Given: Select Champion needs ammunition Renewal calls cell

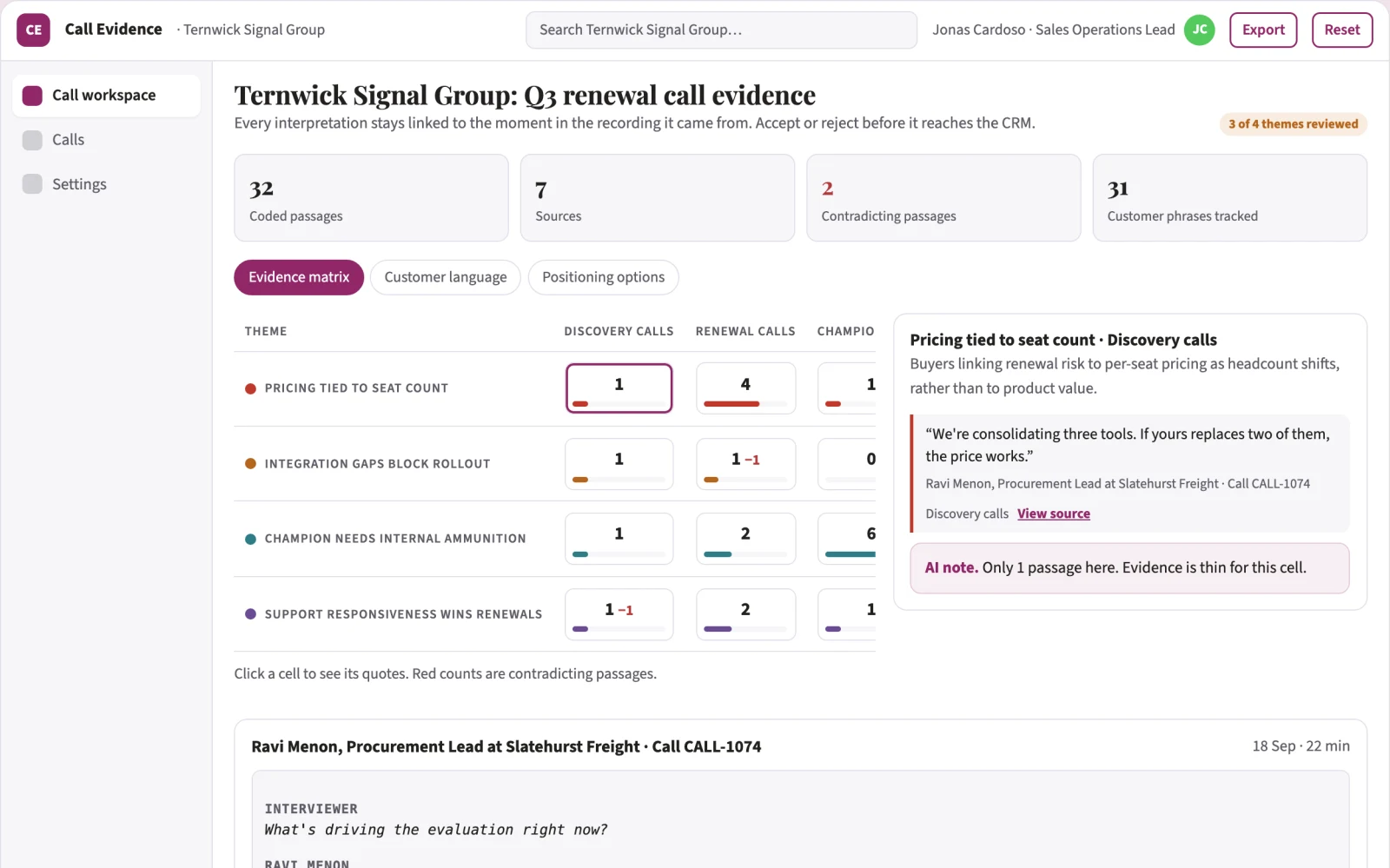Looking at the screenshot, I should [745, 539].
